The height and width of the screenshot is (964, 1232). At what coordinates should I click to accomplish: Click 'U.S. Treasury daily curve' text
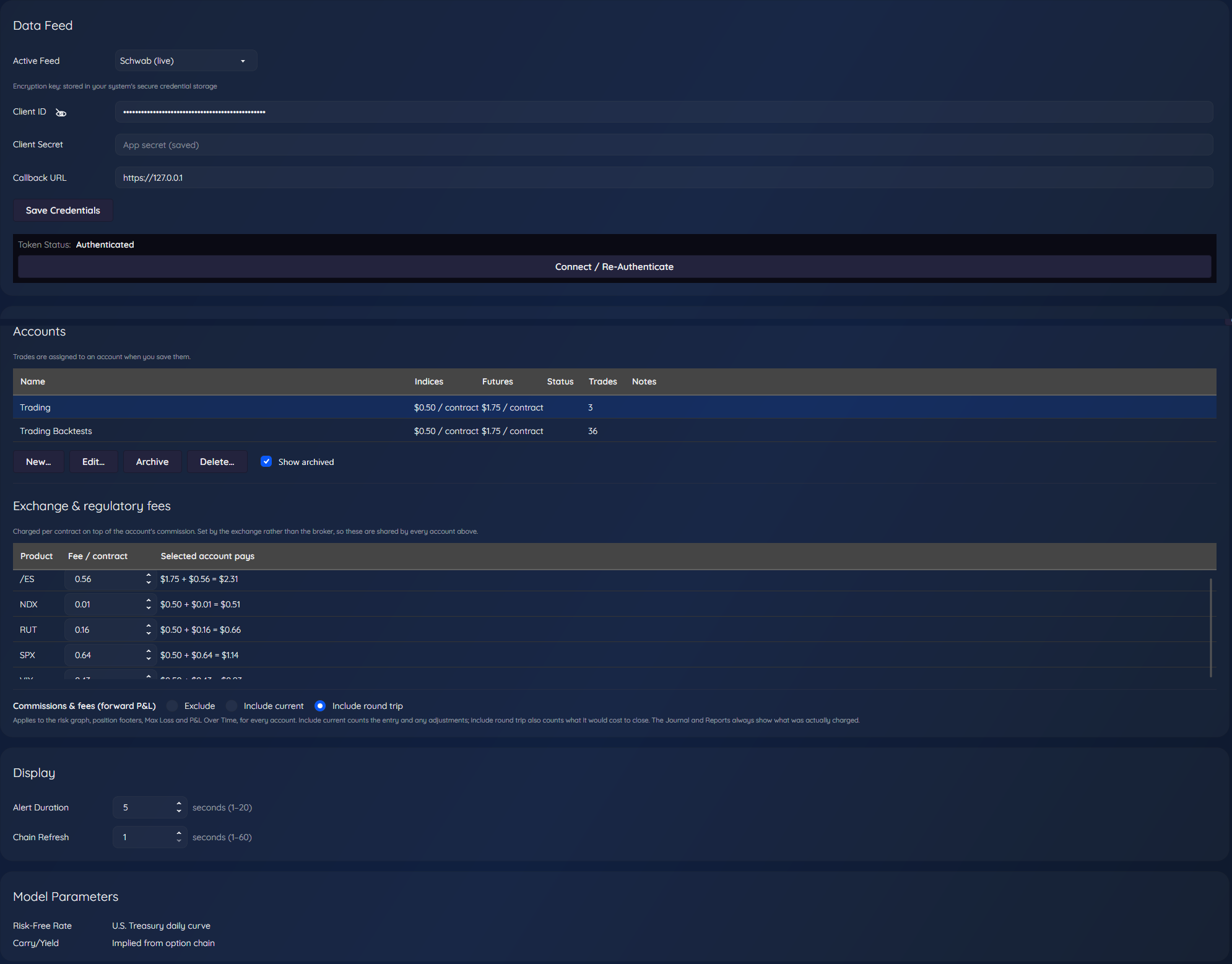click(161, 926)
